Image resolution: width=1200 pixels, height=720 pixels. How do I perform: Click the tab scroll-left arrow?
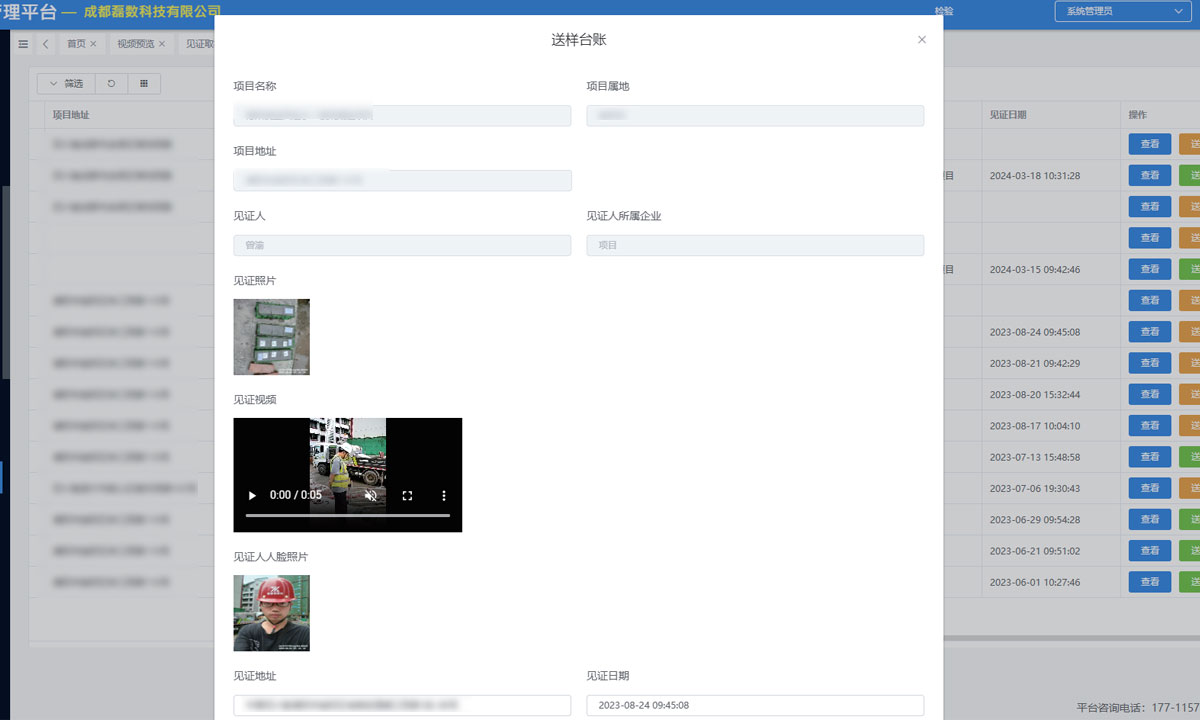[x=46, y=44]
